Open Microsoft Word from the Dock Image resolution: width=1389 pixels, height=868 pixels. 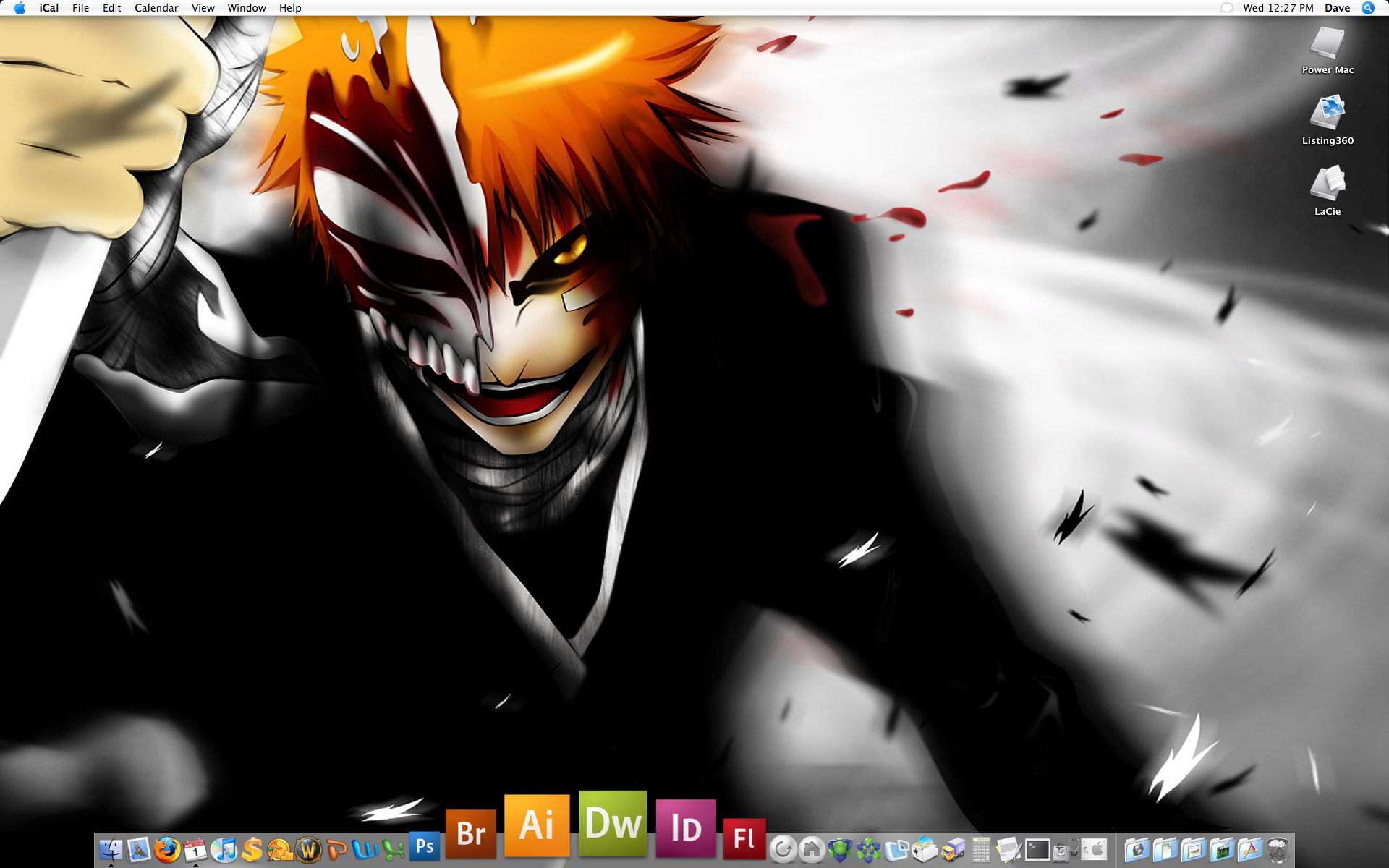tap(365, 850)
